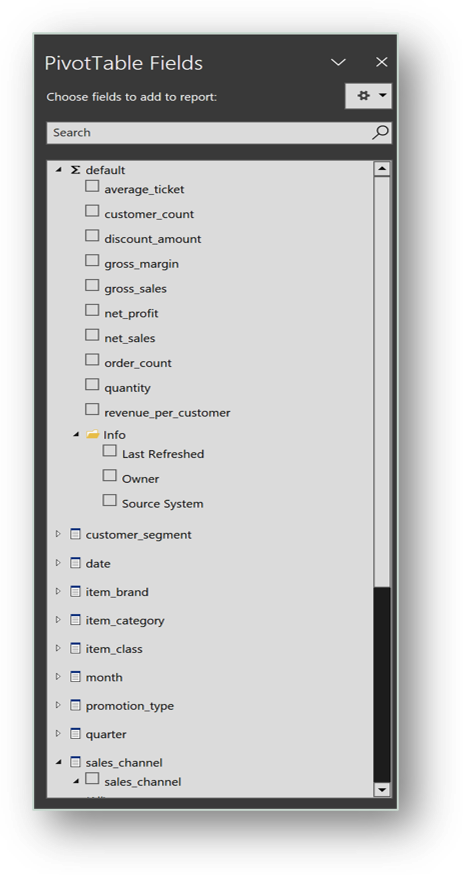The width and height of the screenshot is (463, 875).
Task: Expand the date table
Action: pyautogui.click(x=58, y=562)
